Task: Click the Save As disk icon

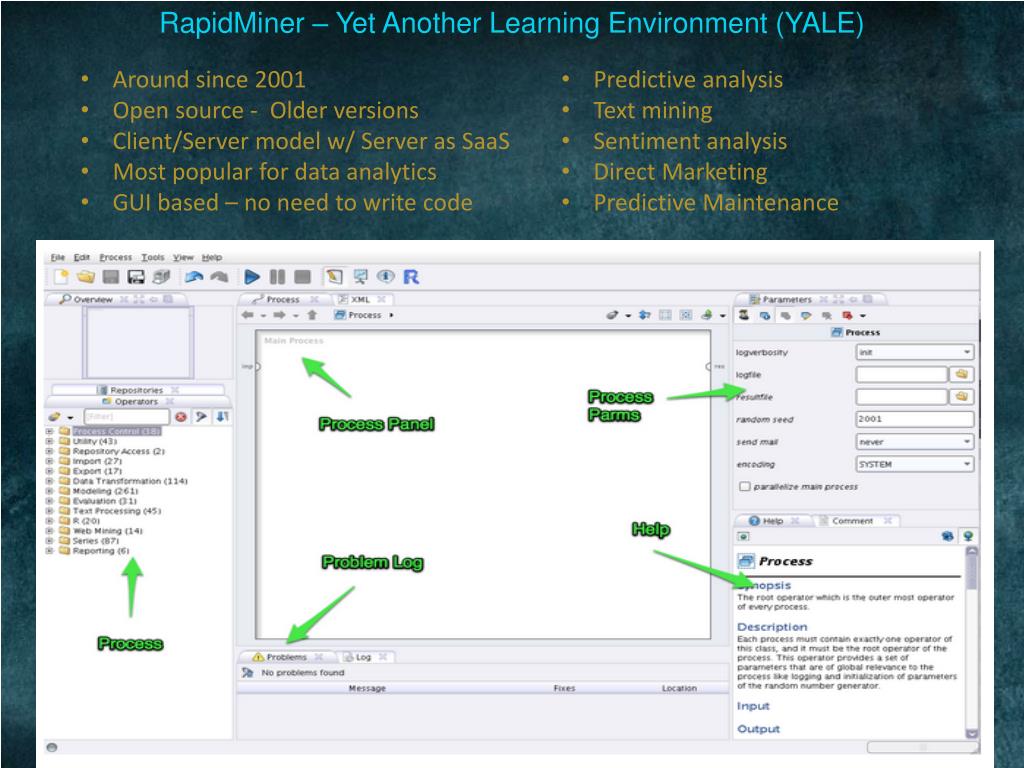Action: pos(136,277)
